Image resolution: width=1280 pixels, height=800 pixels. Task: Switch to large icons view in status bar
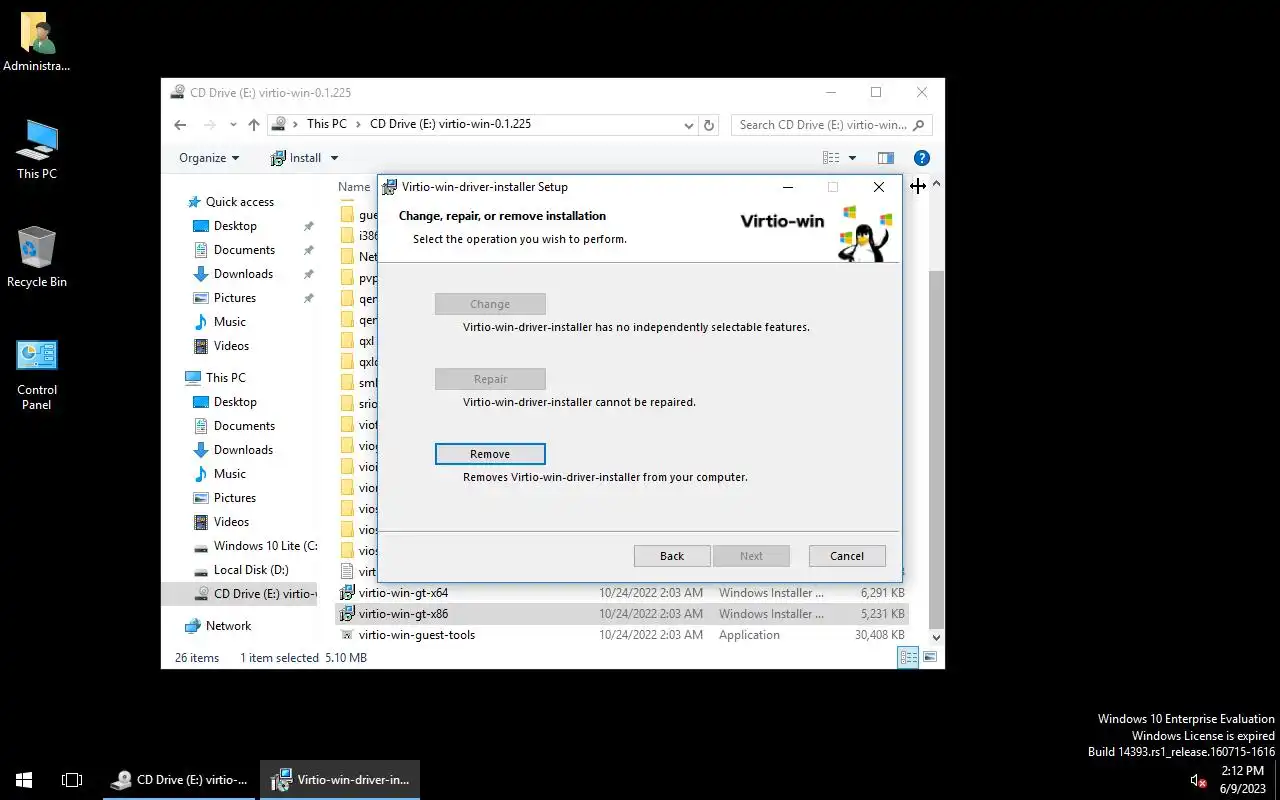click(x=930, y=657)
